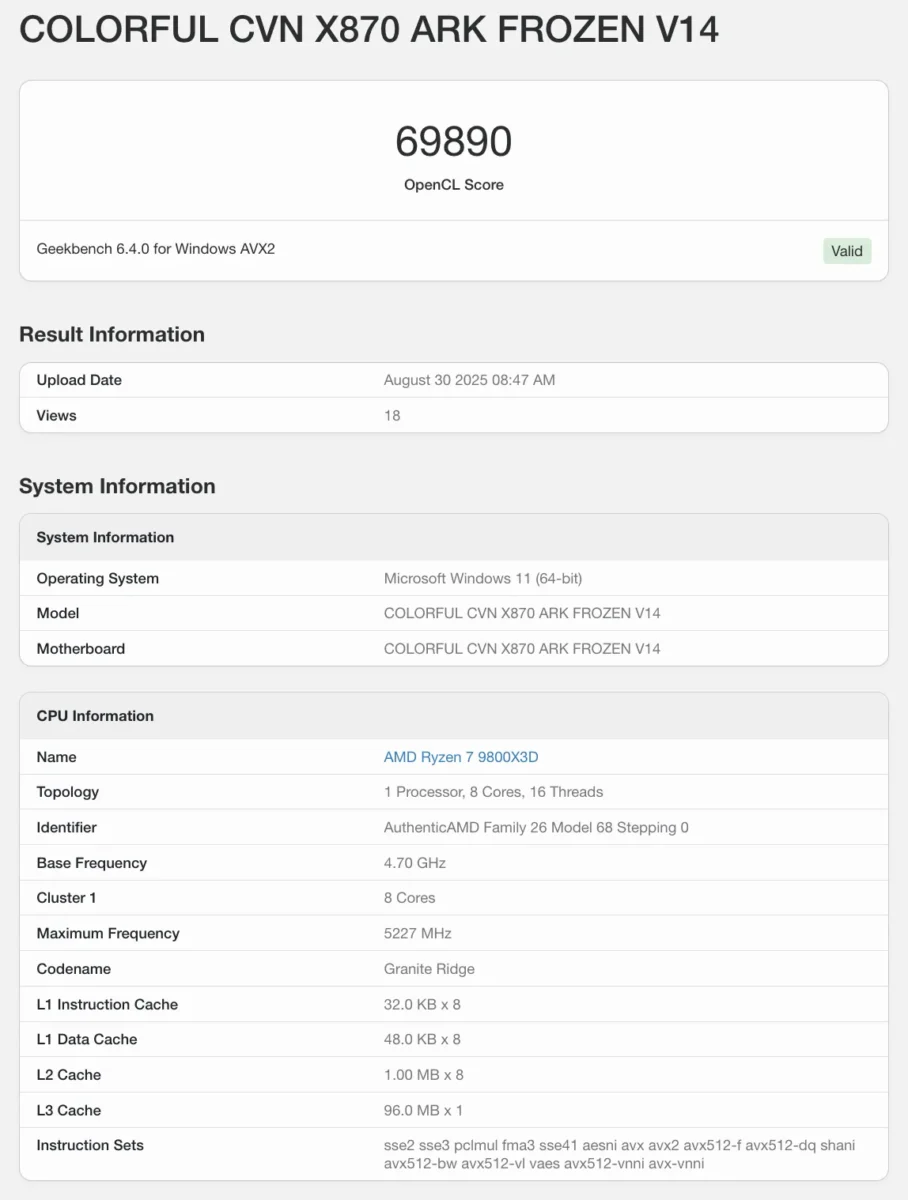Click the Identifier value AuthenticAMD Family 26
The height and width of the screenshot is (1200, 908).
pyautogui.click(x=536, y=827)
